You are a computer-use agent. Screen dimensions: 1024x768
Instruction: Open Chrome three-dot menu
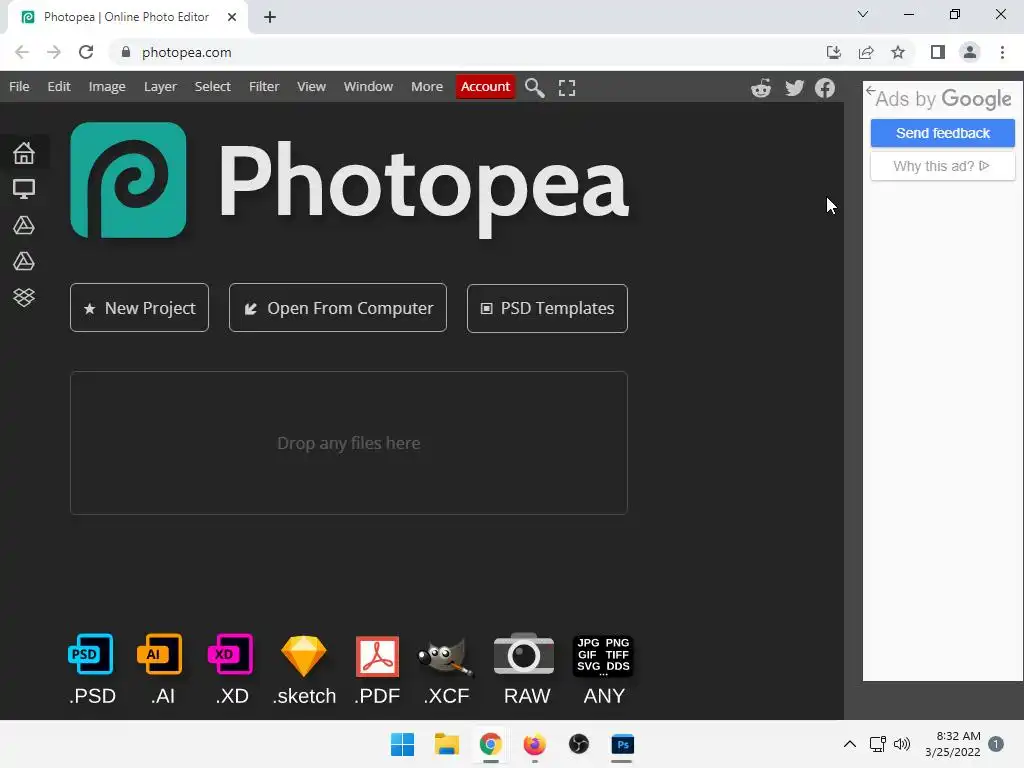1002,52
